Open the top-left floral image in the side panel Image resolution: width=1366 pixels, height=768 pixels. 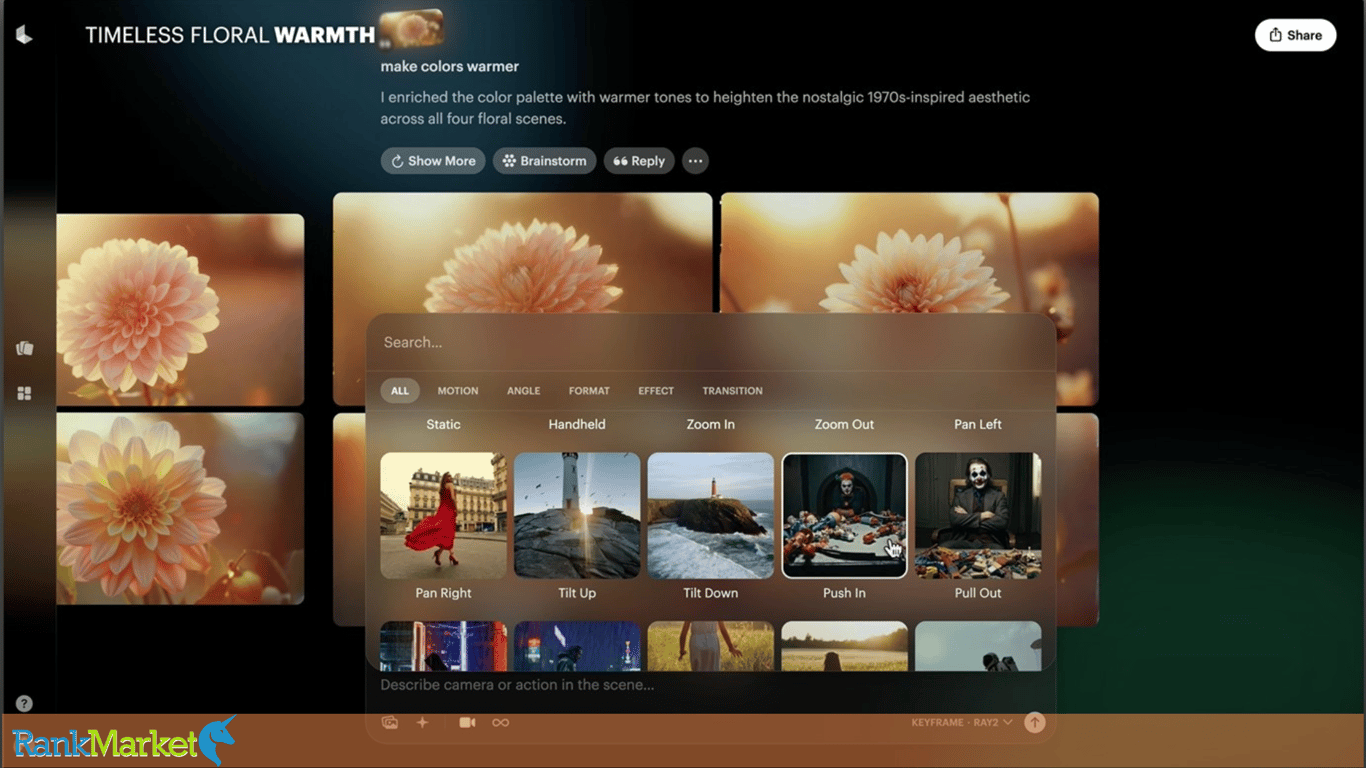[180, 309]
